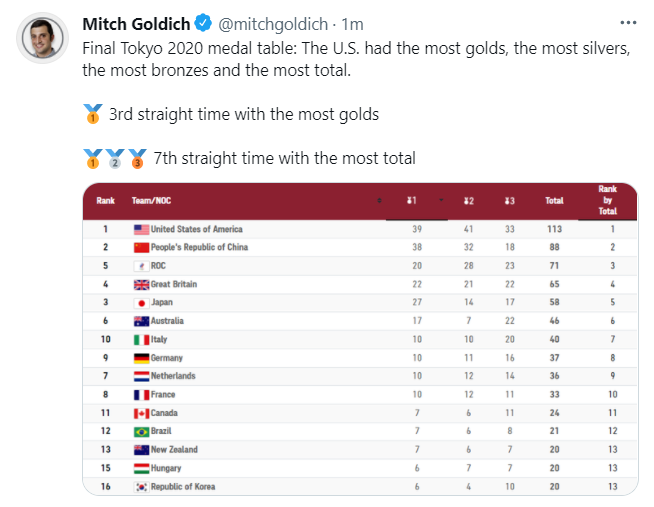
Task: Click the United States flag icon
Action: click(141, 229)
